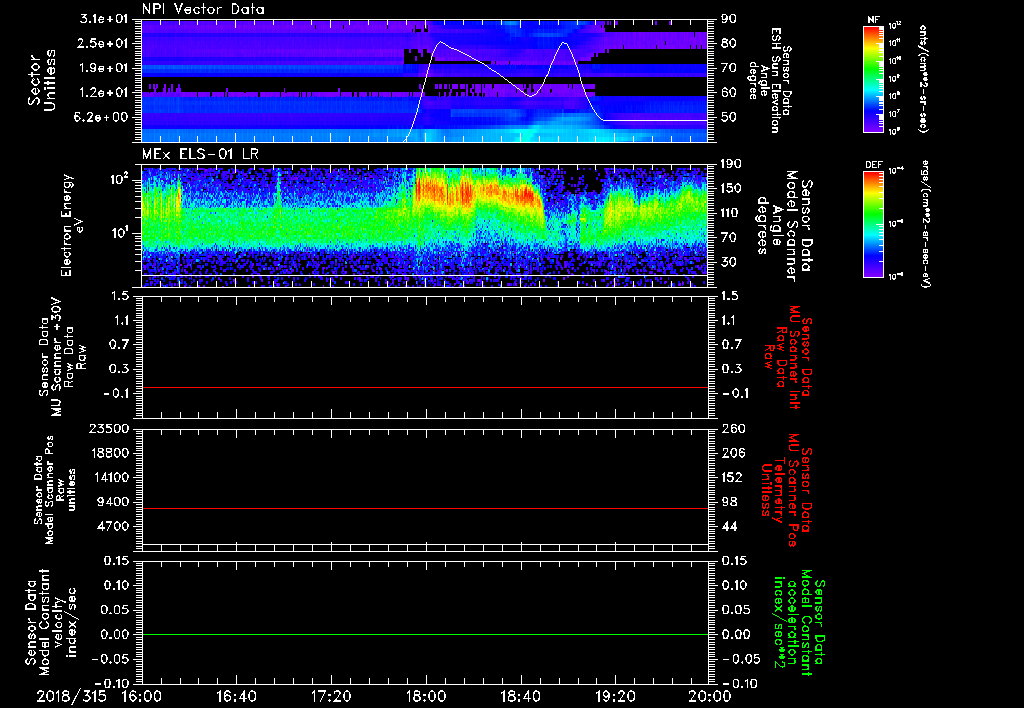Click the 152 telemetry tick label
This screenshot has width=1024, height=708.
733,477
